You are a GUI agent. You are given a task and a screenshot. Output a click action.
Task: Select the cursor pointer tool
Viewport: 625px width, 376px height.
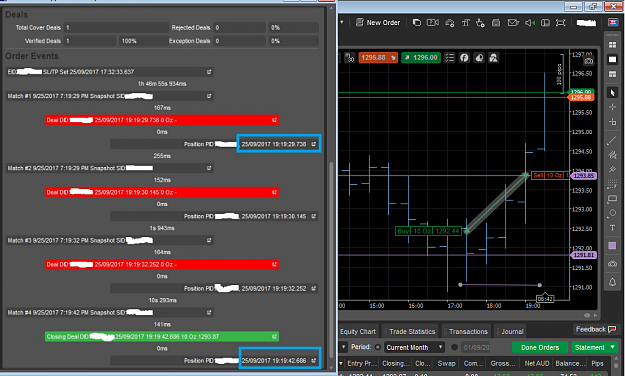tap(613, 93)
